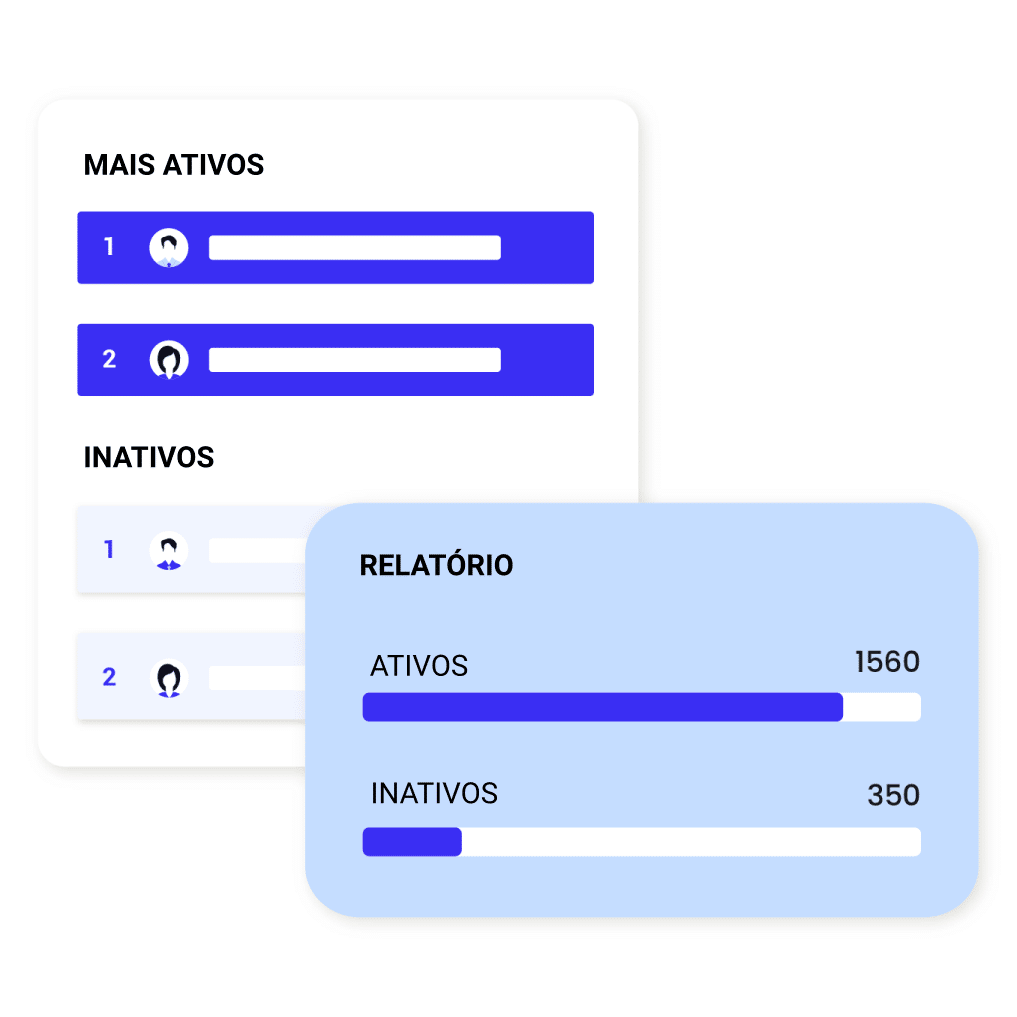Click the 1560 active count value
Viewport: 1017px width, 1017px height.
[887, 662]
